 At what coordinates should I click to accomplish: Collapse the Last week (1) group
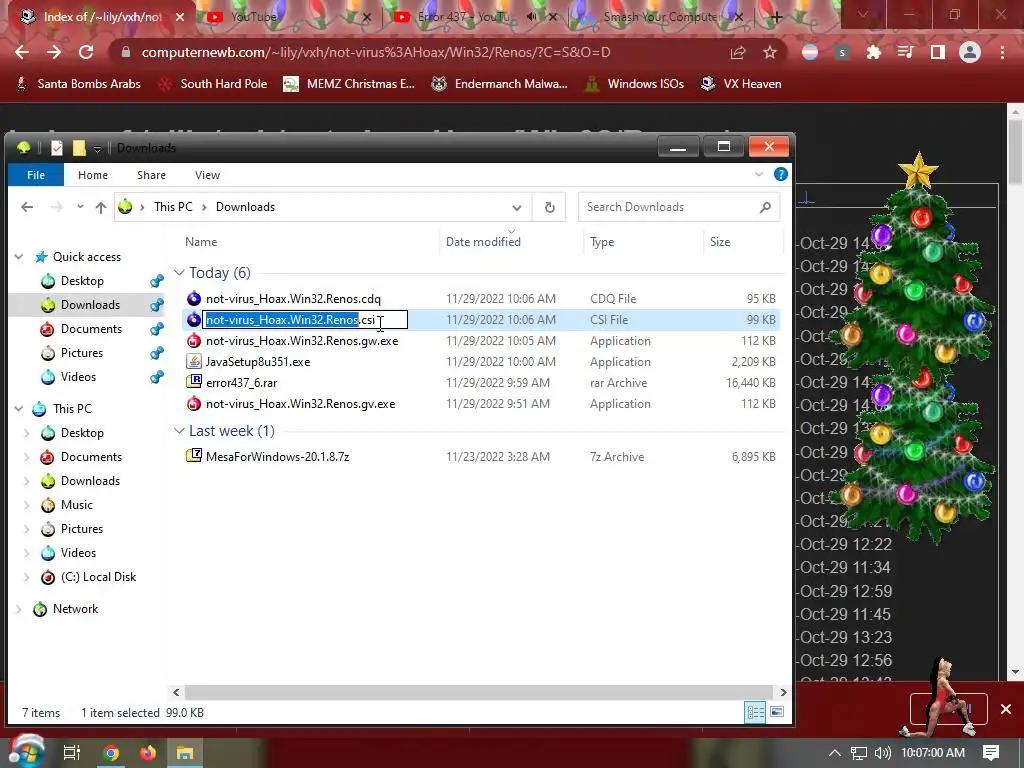(179, 431)
